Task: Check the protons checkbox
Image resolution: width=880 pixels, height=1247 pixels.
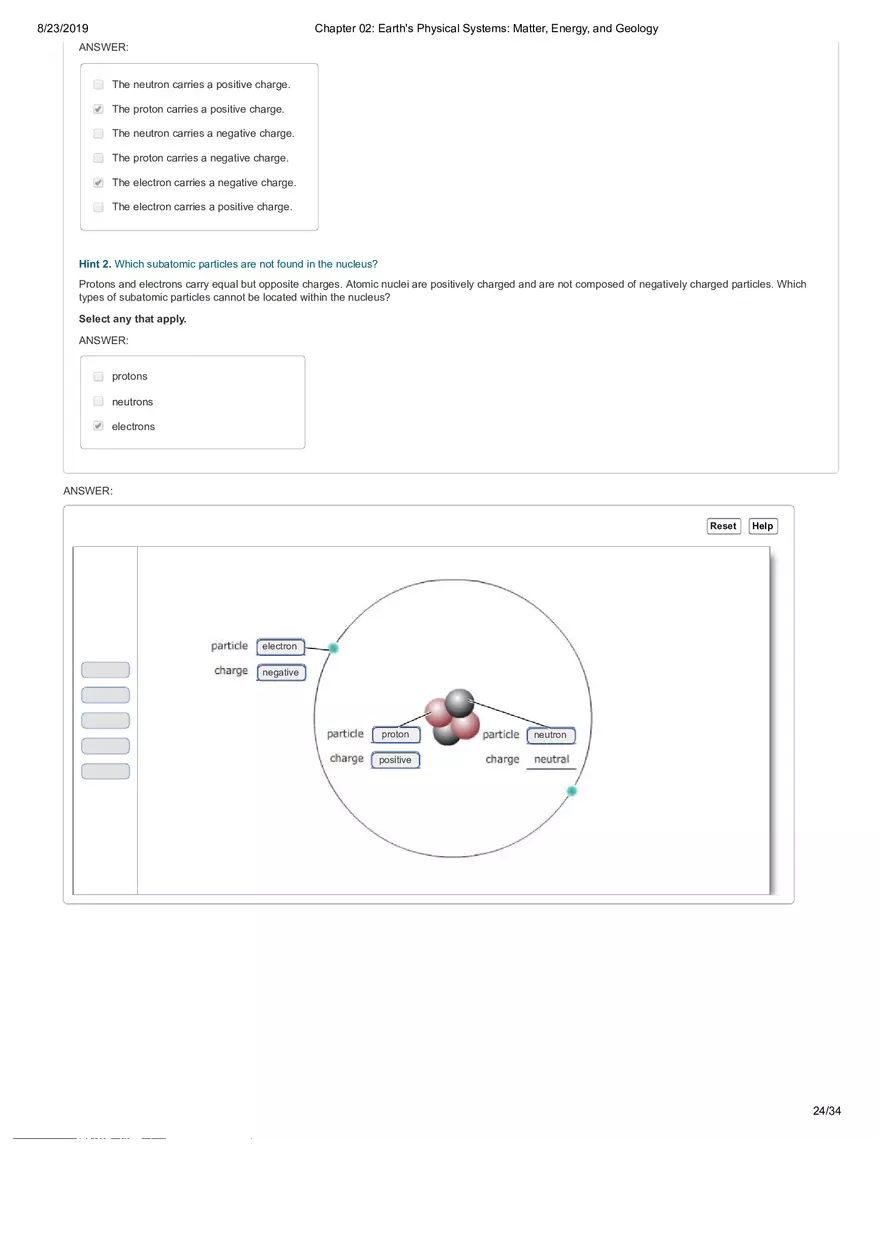Action: [98, 376]
